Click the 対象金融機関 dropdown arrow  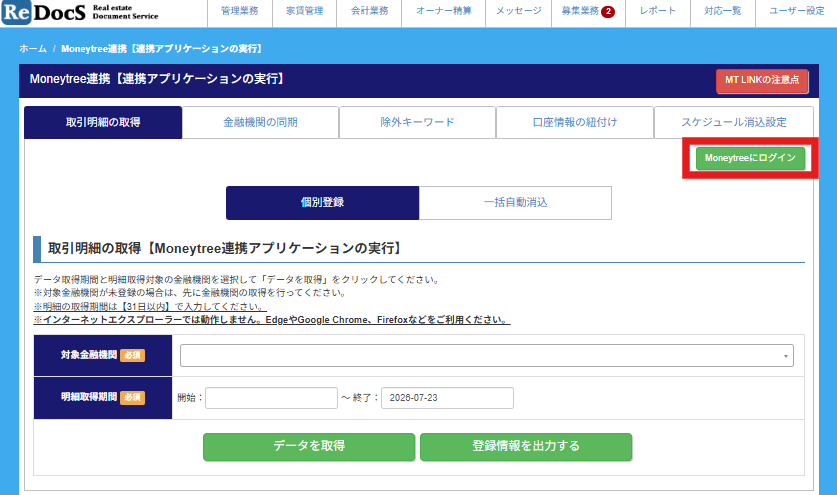[785, 356]
